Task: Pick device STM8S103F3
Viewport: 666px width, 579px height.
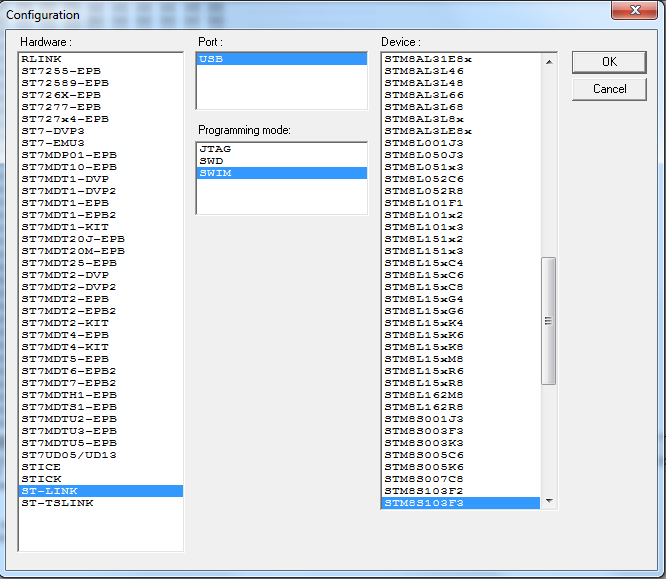Action: pos(461,503)
